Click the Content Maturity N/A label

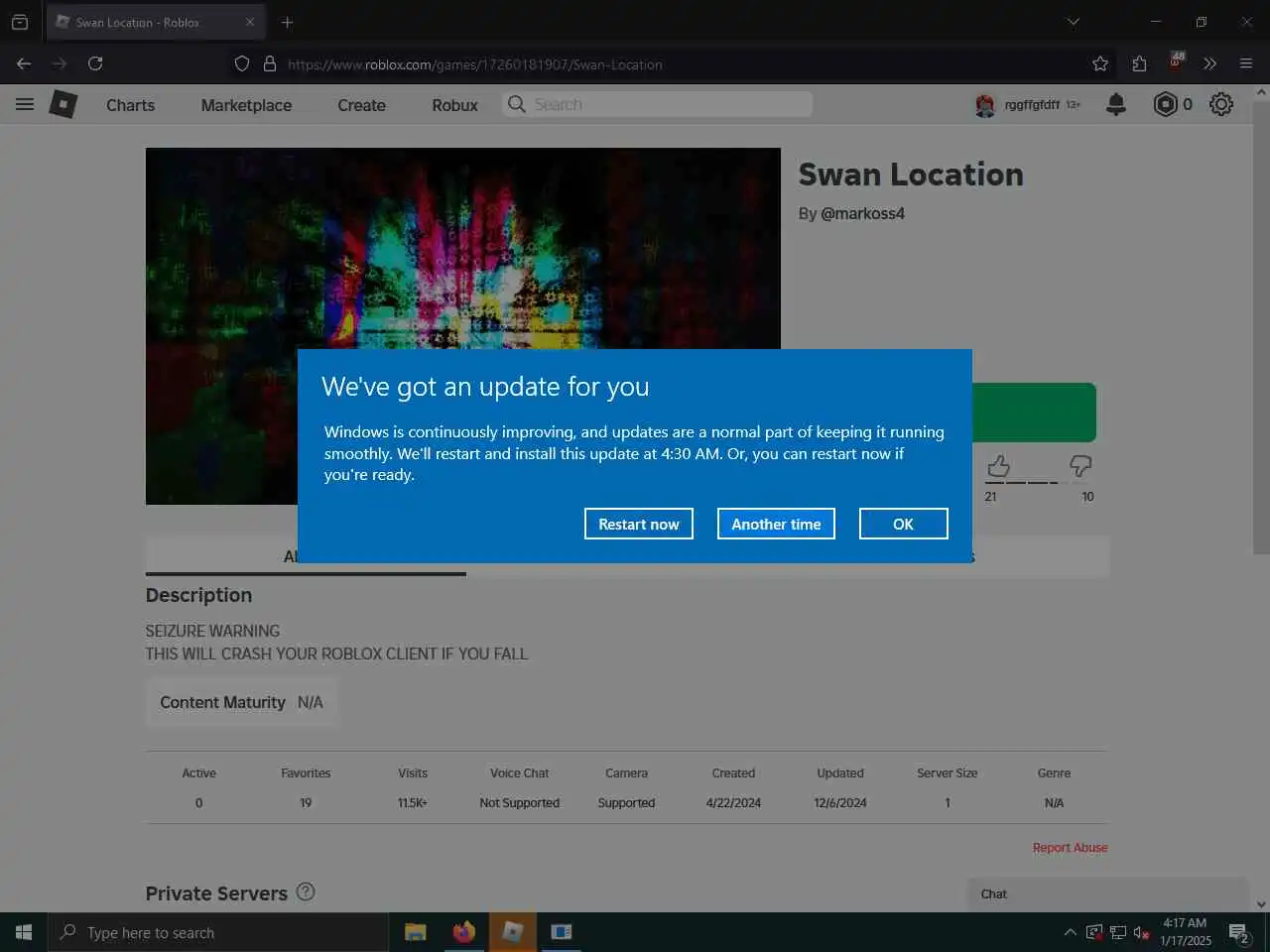tap(241, 702)
